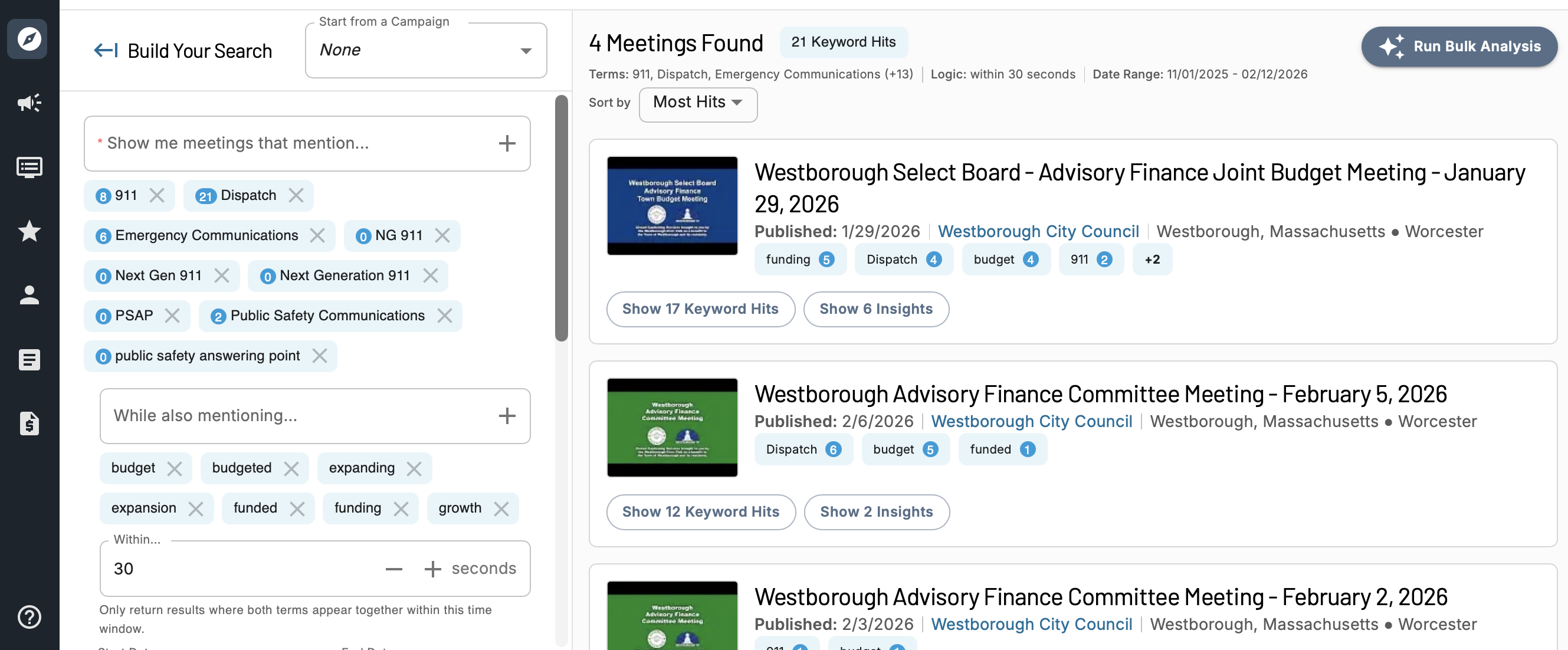Remove the growth term chip

[501, 508]
